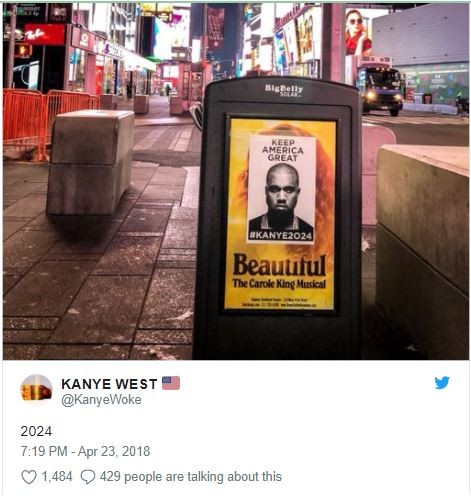Click the #KANYE2024 text on the flyer

click(x=281, y=236)
